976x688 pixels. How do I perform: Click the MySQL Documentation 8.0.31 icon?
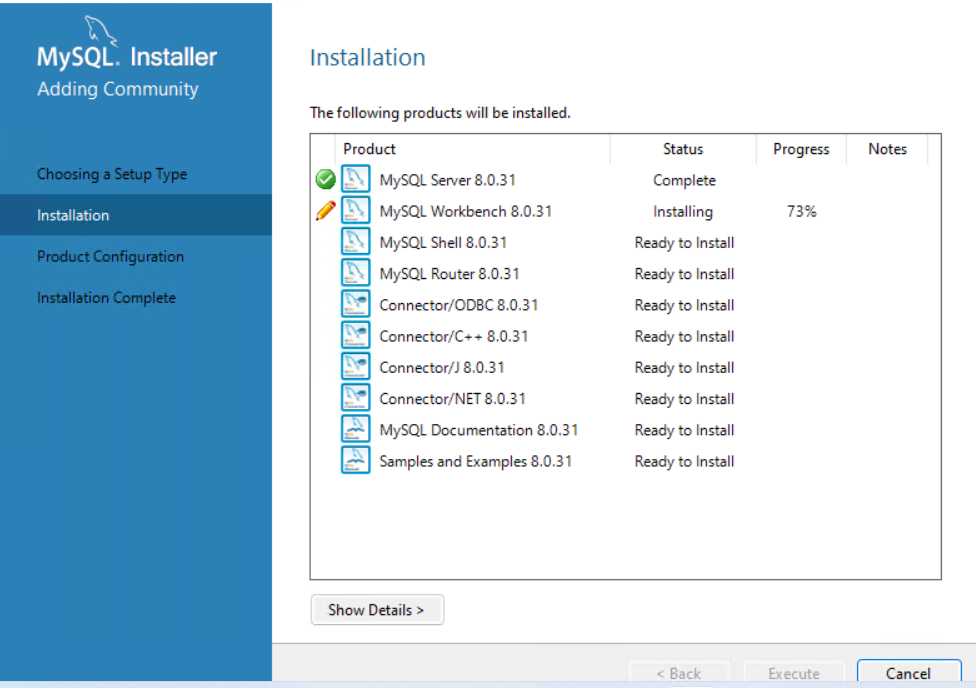pyautogui.click(x=355, y=430)
